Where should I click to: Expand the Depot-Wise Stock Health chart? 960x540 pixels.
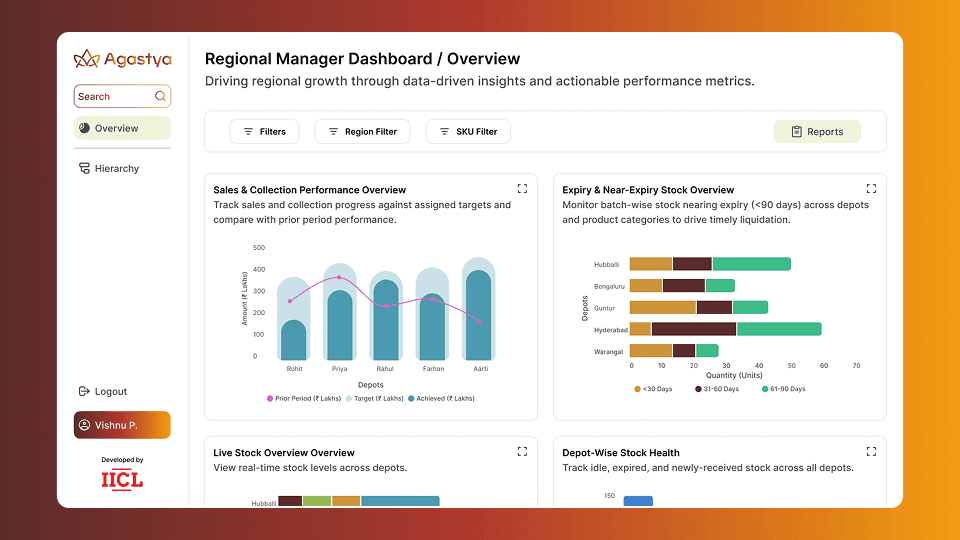coord(871,451)
